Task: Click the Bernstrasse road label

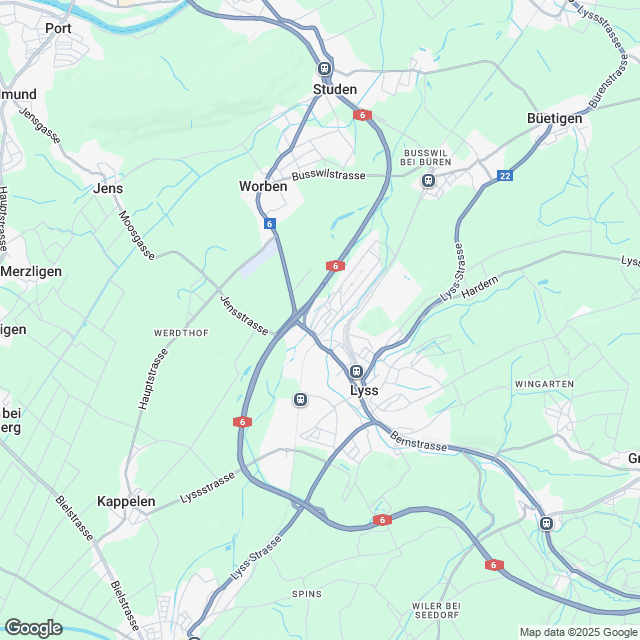Action: tap(418, 441)
